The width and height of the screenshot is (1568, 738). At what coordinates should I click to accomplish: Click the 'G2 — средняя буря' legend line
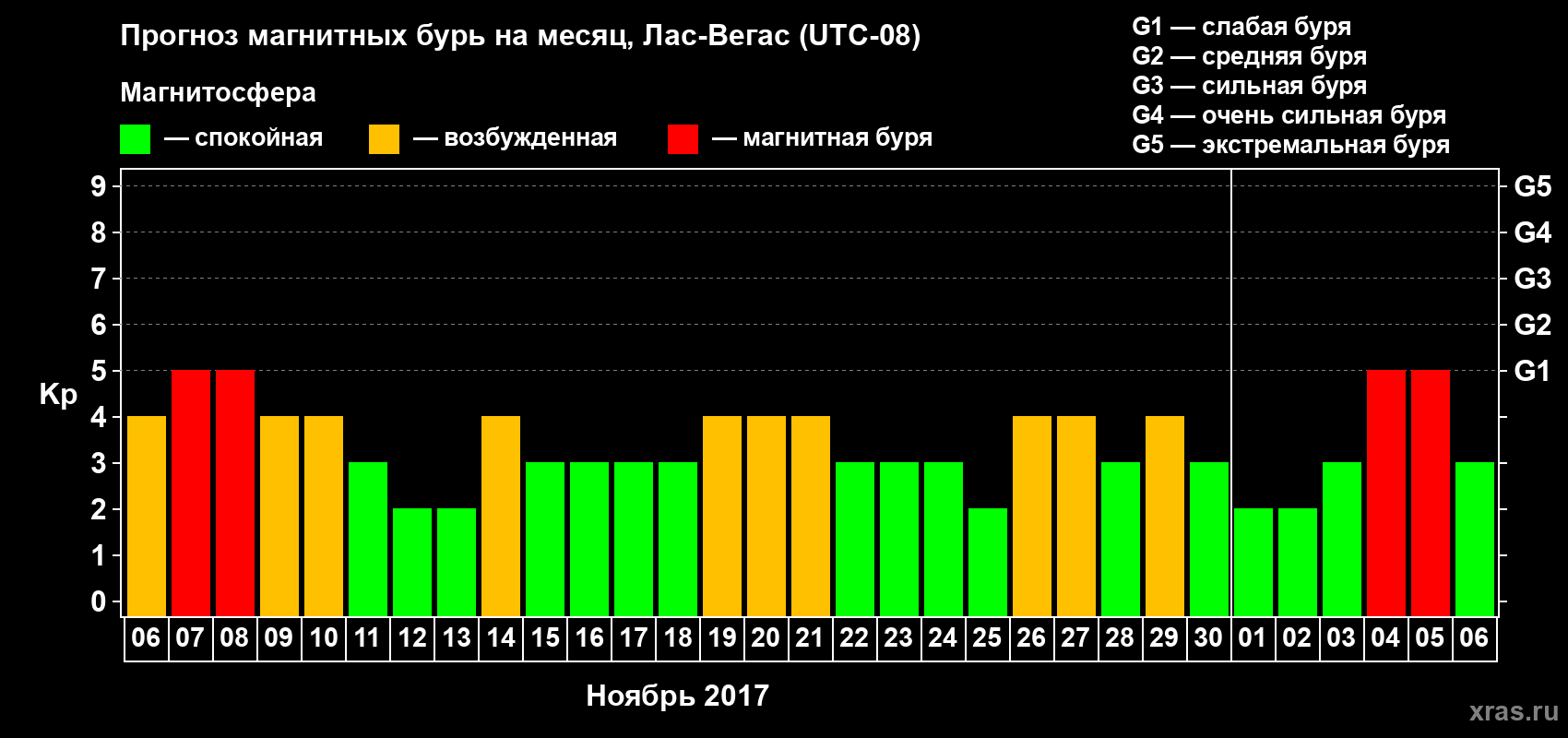1249,56
